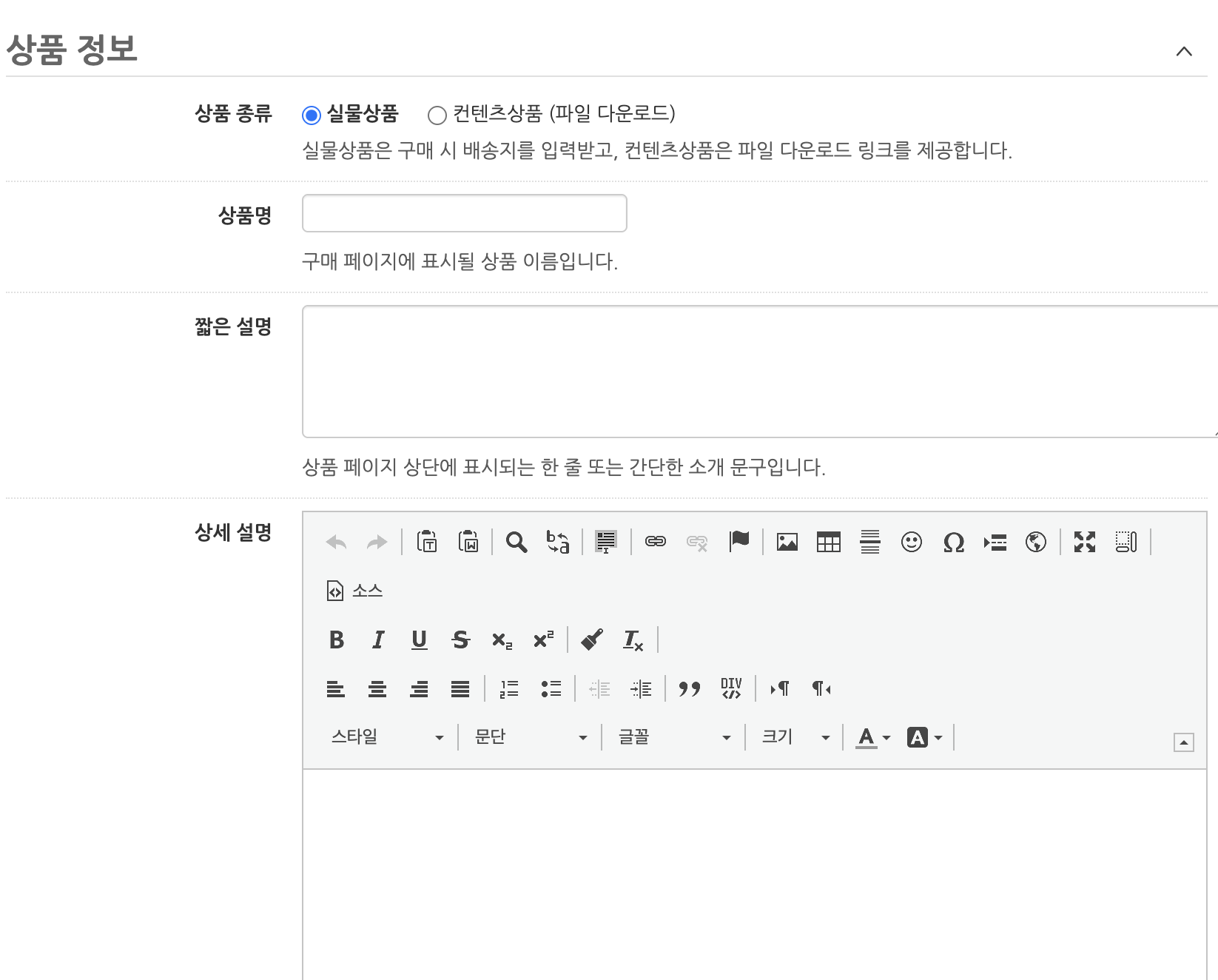Image resolution: width=1218 pixels, height=980 pixels.
Task: Collapse the 상품 정보 section chevron
Action: tap(1184, 51)
